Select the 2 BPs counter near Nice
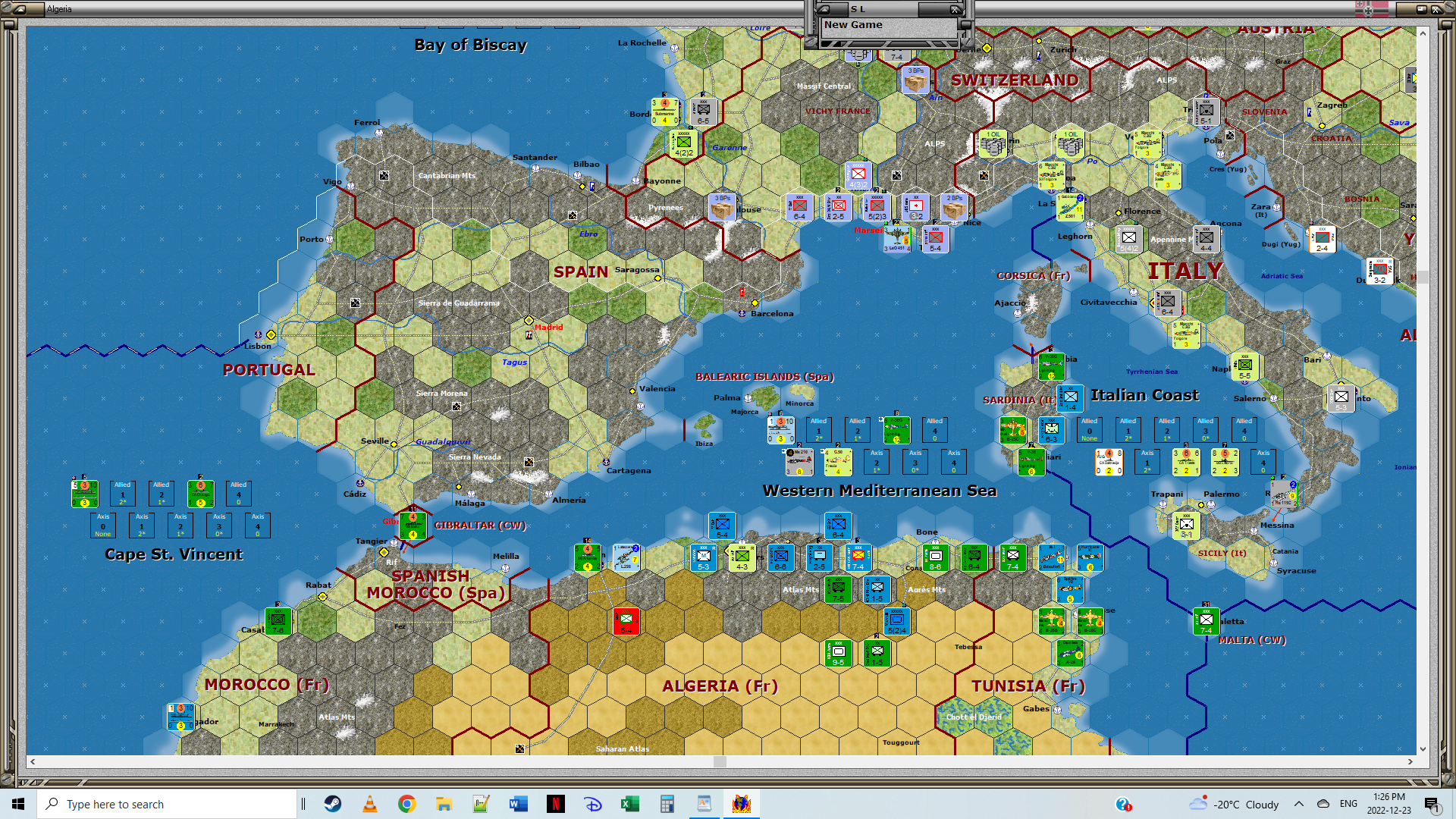 955,207
